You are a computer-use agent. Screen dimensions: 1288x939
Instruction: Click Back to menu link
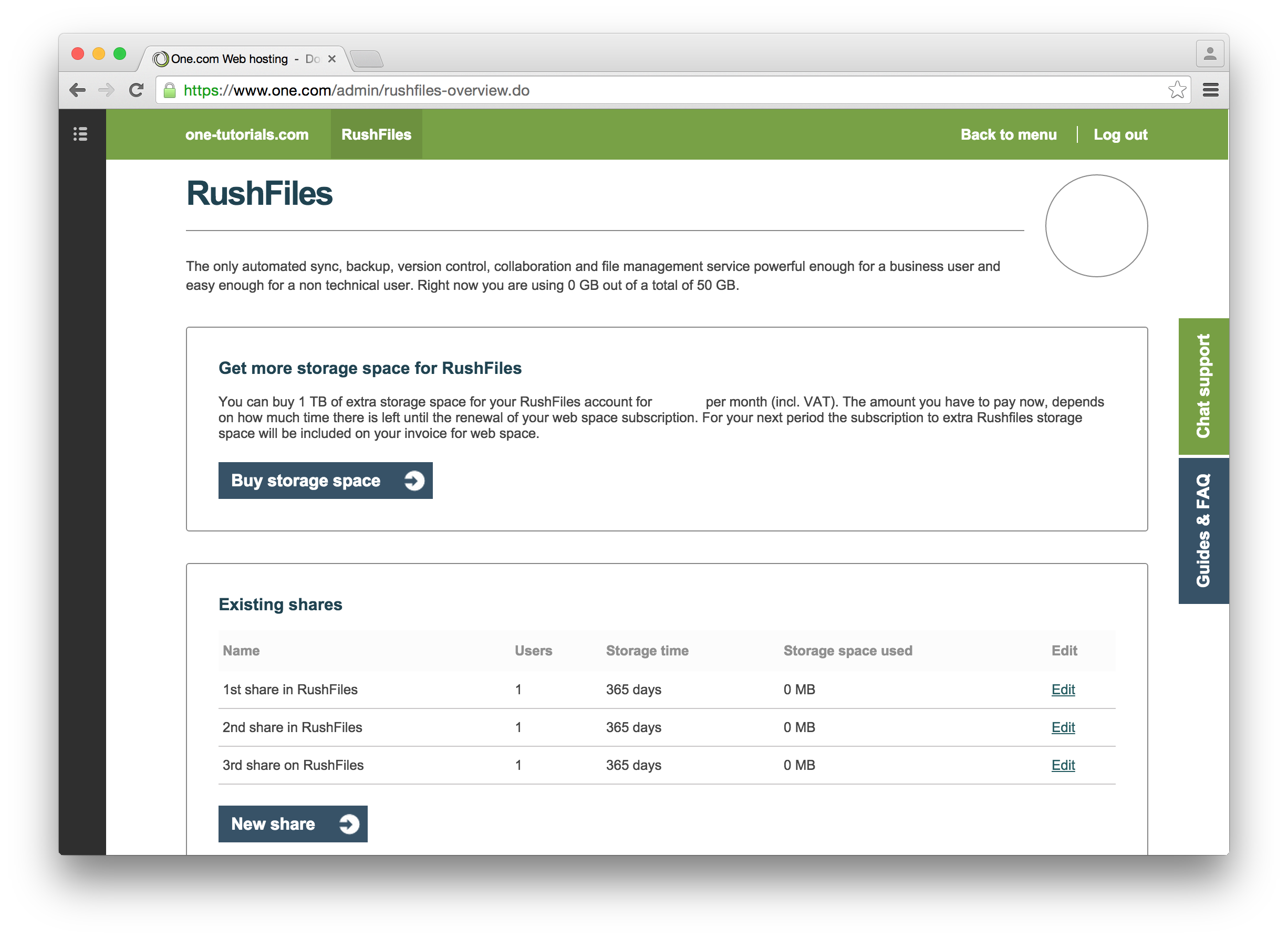coord(1009,135)
